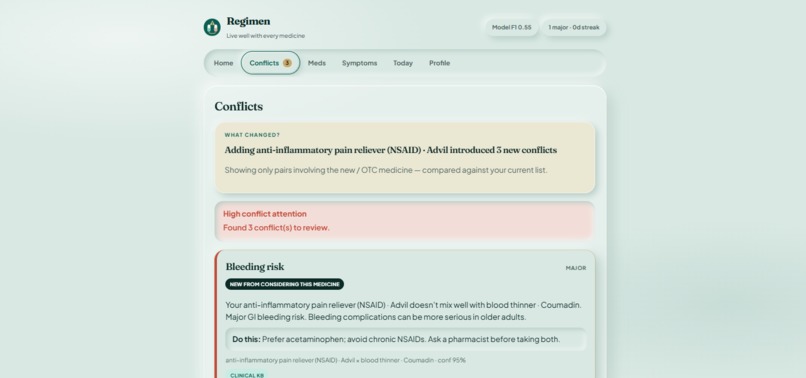Click the Regimen pill bottle logo
The height and width of the screenshot is (378, 806).
click(x=212, y=27)
